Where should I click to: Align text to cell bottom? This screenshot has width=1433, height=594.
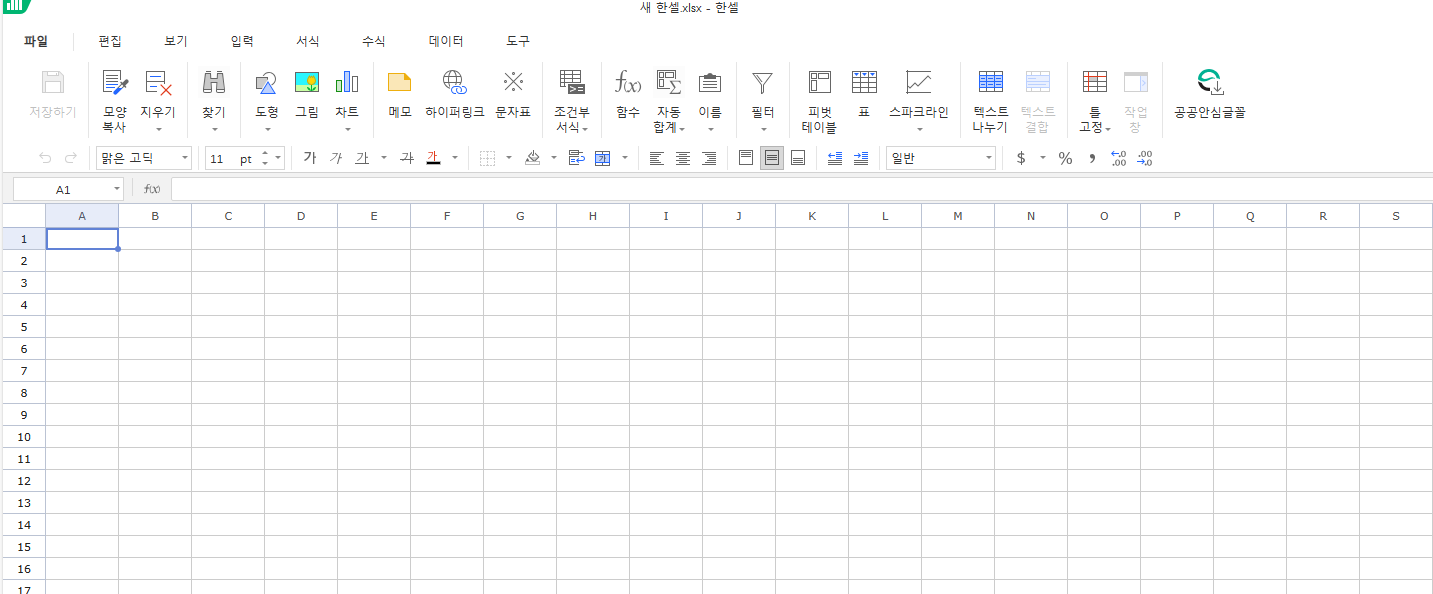click(798, 158)
